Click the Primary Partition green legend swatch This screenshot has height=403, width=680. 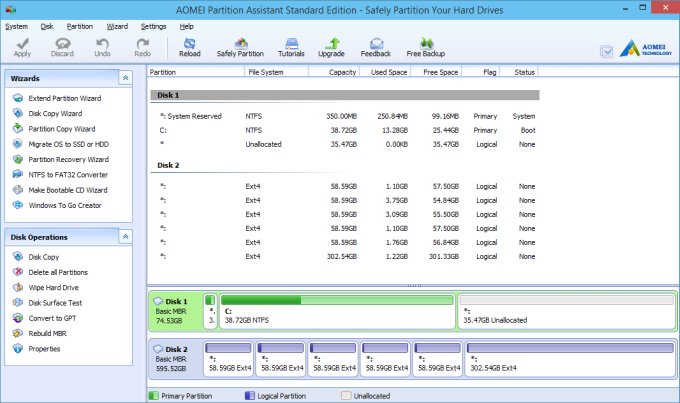153,396
